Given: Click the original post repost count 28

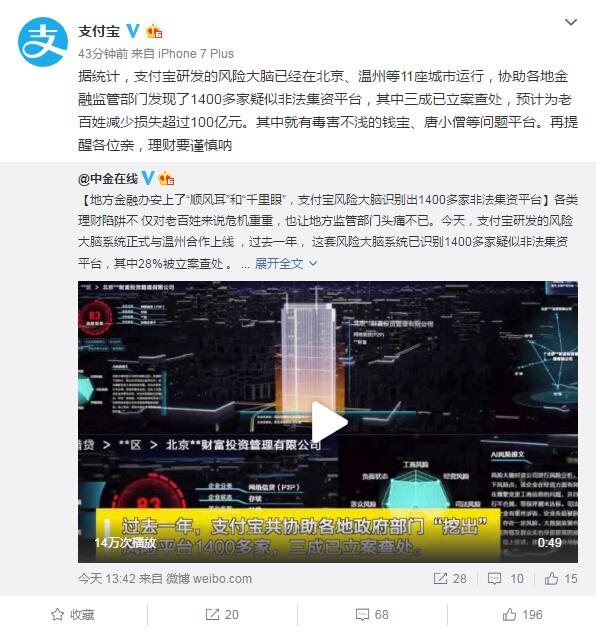Looking at the screenshot, I should point(450,579).
